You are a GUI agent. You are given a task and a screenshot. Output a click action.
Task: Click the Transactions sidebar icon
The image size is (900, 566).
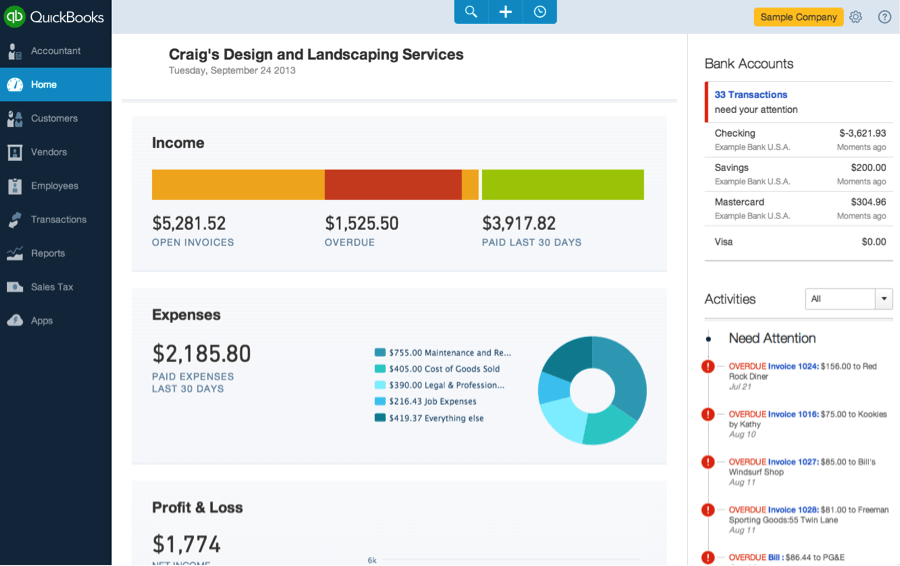point(14,219)
